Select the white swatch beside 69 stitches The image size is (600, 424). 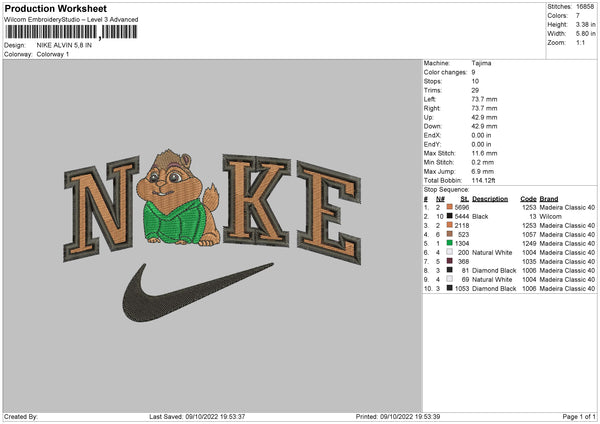point(450,279)
